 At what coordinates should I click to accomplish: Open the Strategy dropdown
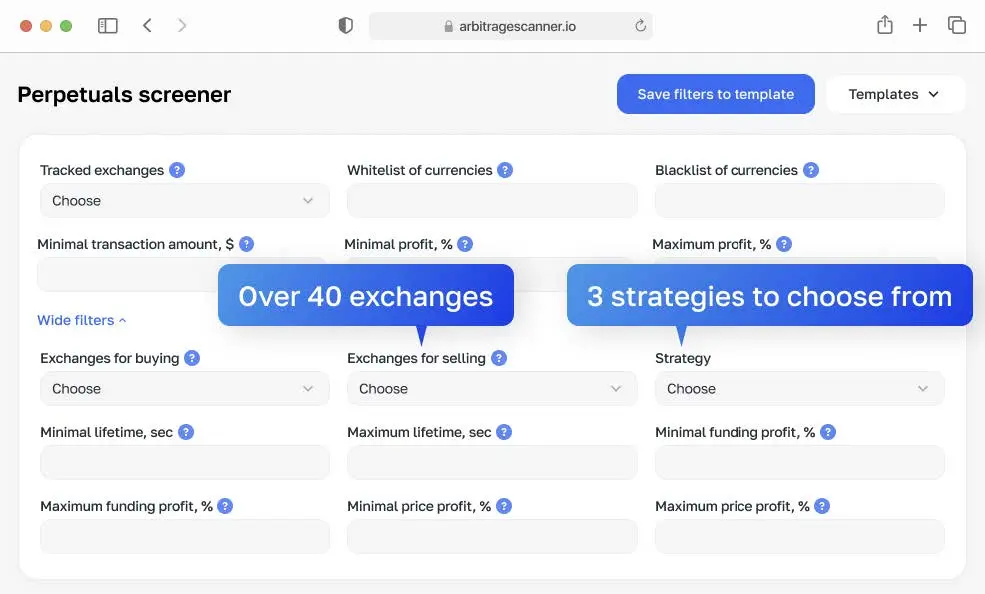tap(799, 389)
